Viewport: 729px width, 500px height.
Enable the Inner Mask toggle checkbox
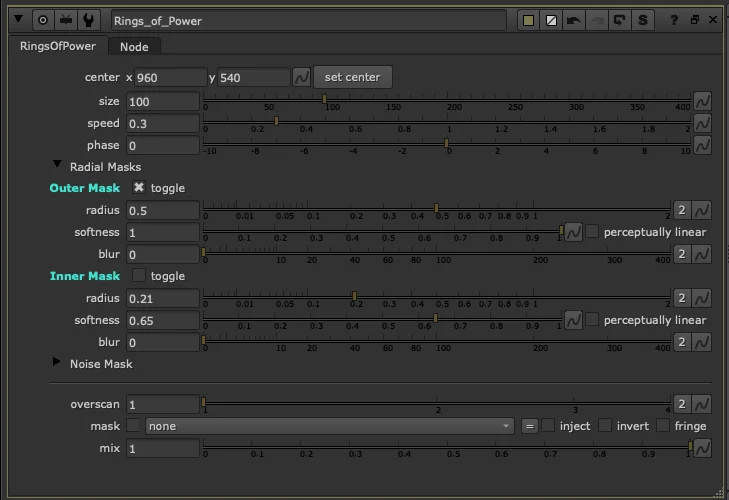point(139,276)
